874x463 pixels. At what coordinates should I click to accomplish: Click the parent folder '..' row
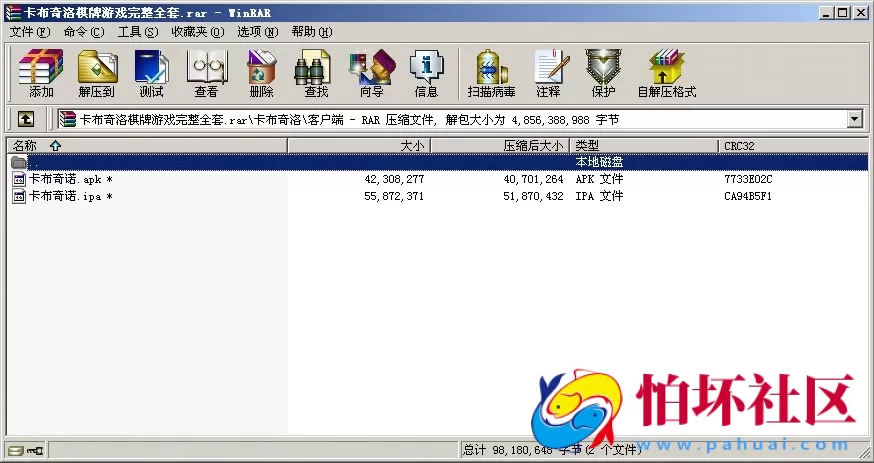pos(437,162)
